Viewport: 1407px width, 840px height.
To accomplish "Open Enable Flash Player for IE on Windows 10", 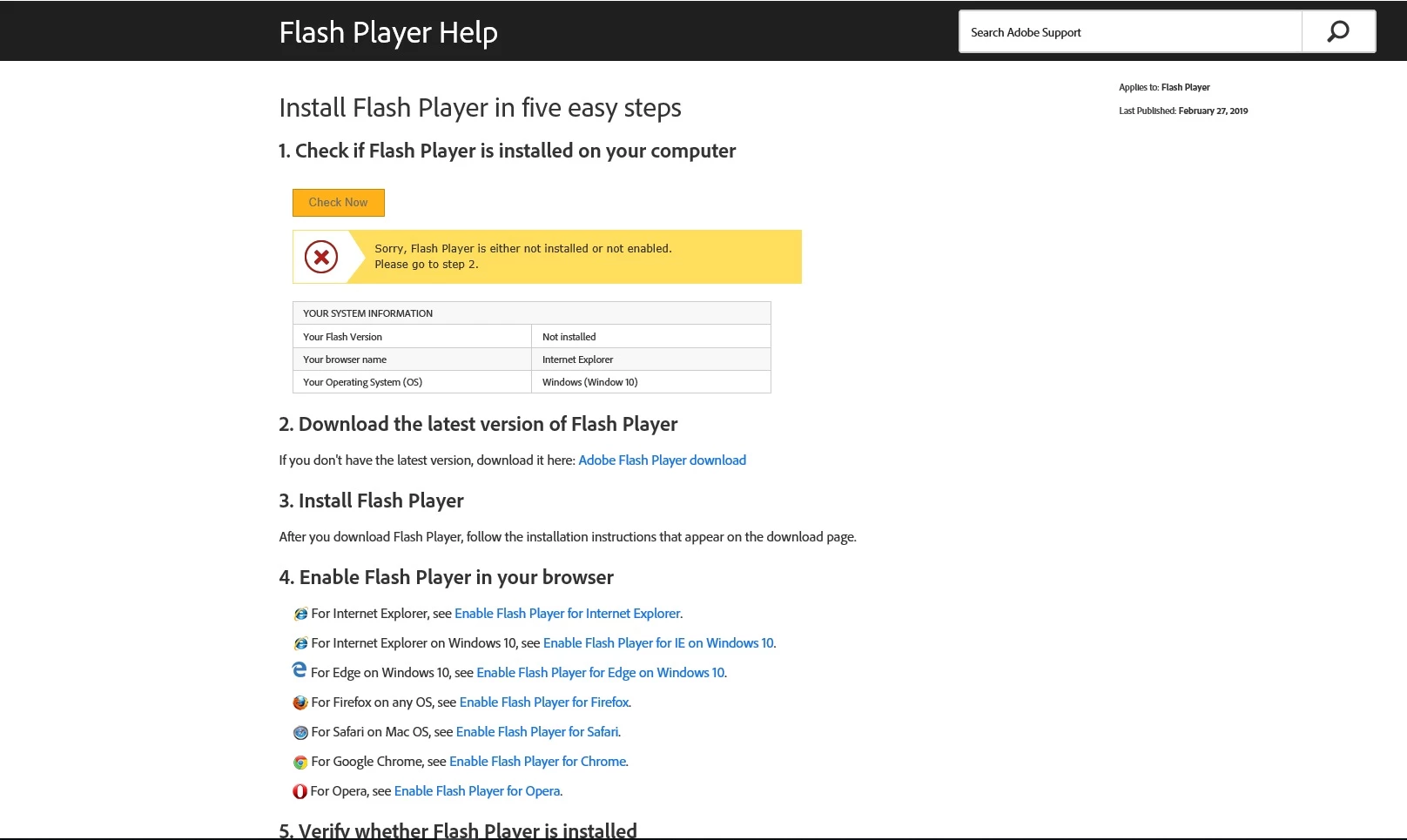I will (658, 642).
